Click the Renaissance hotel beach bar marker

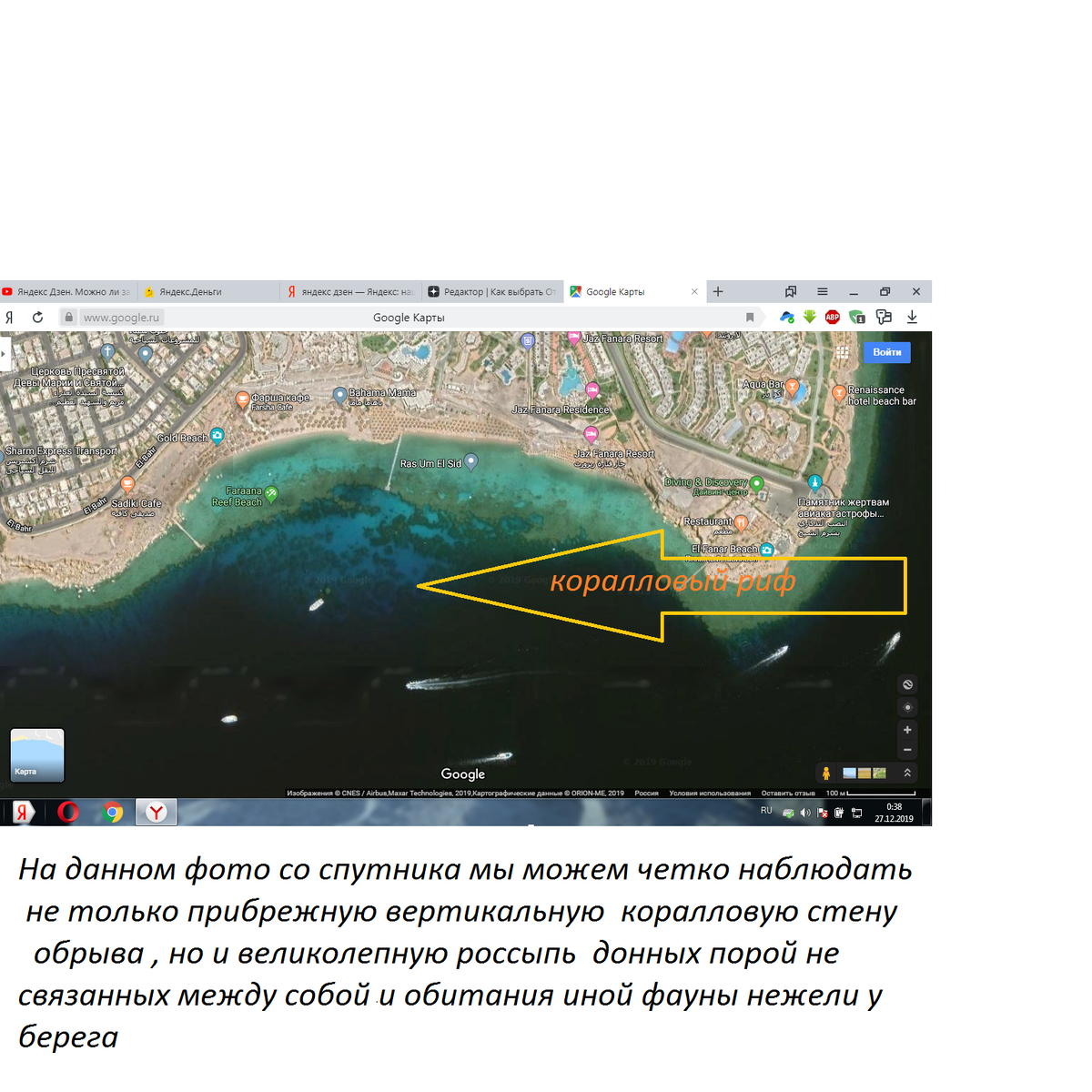coord(839,393)
